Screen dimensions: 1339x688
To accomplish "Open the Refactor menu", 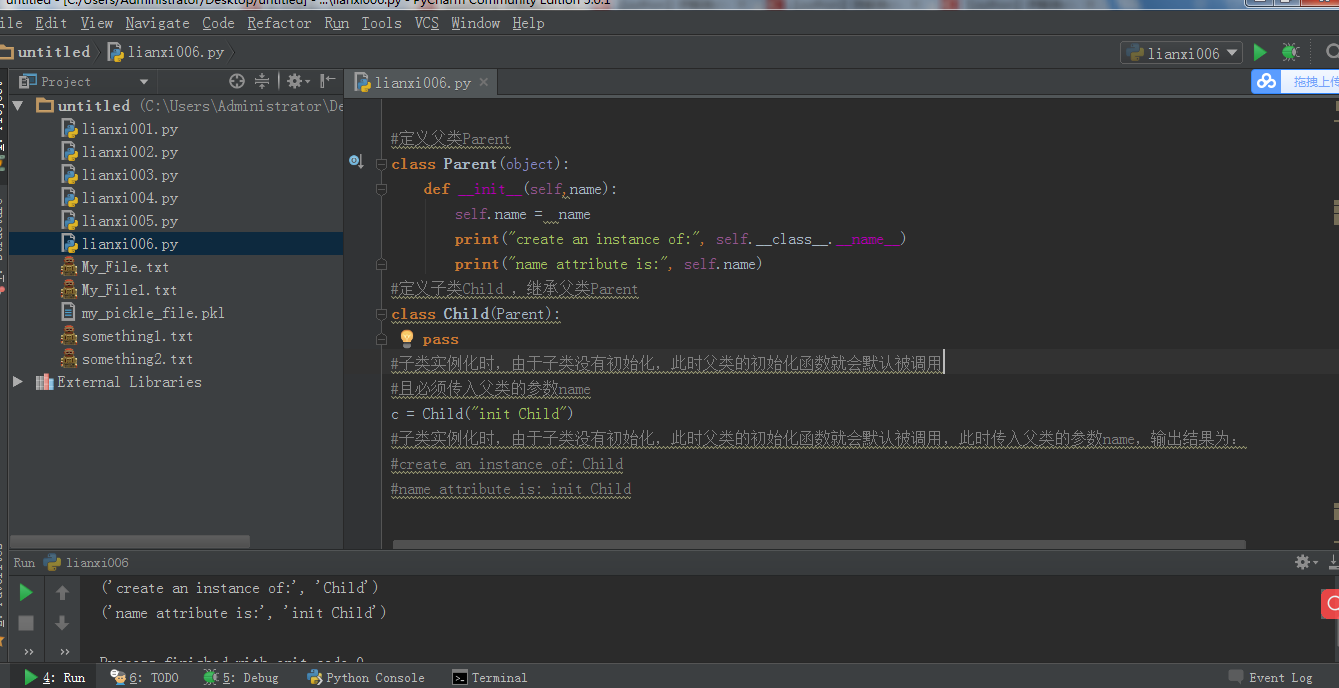I will (x=279, y=23).
